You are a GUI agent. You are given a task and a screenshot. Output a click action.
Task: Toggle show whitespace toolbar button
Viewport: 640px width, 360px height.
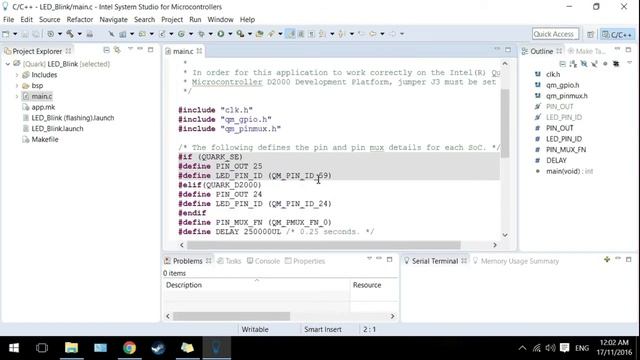tap(311, 34)
